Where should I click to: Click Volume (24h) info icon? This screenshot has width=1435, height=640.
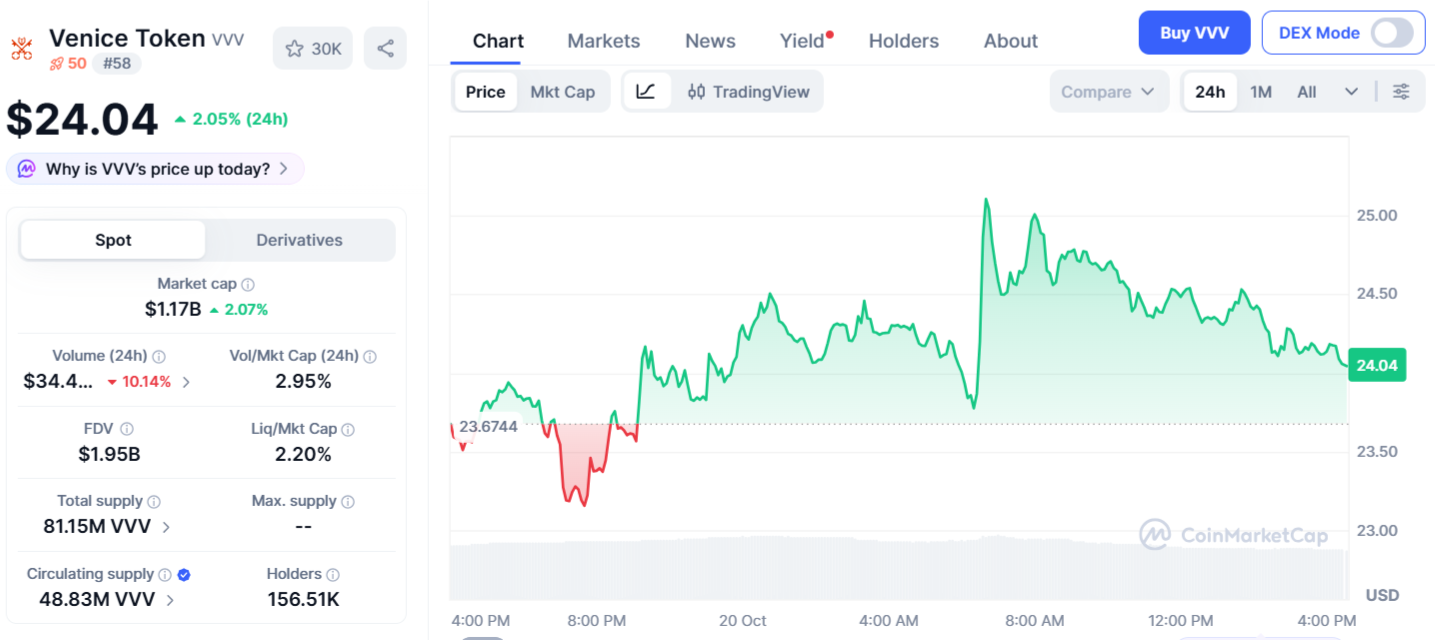(159, 357)
